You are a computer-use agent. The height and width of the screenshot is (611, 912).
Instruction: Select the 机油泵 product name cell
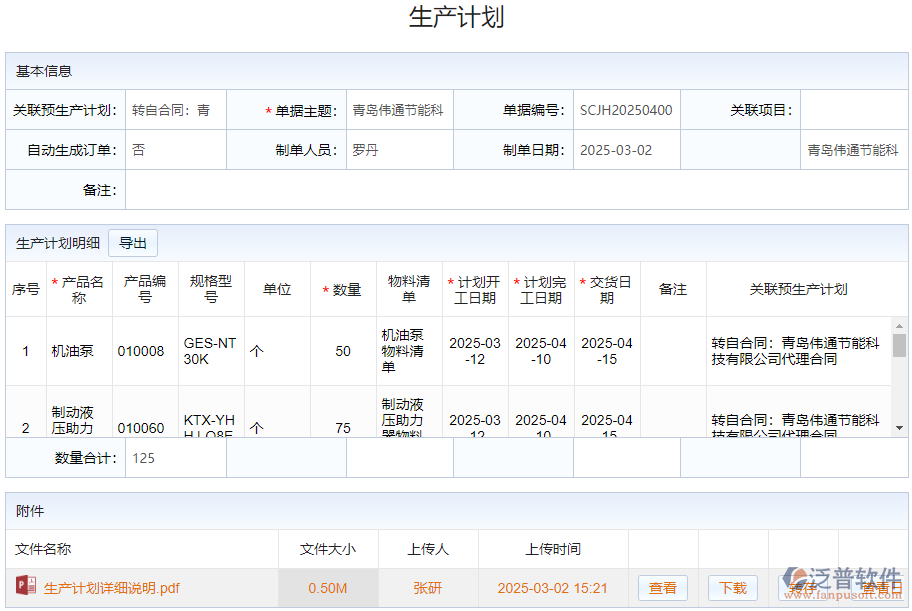[70, 352]
